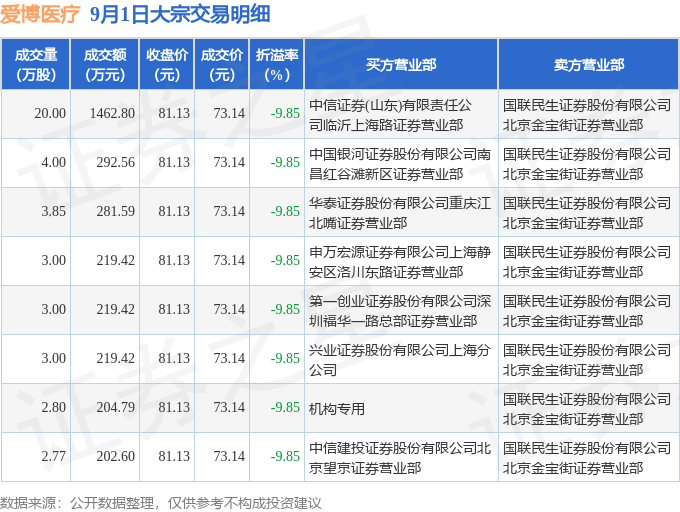Select the 成交价(元) column header

pos(222,65)
